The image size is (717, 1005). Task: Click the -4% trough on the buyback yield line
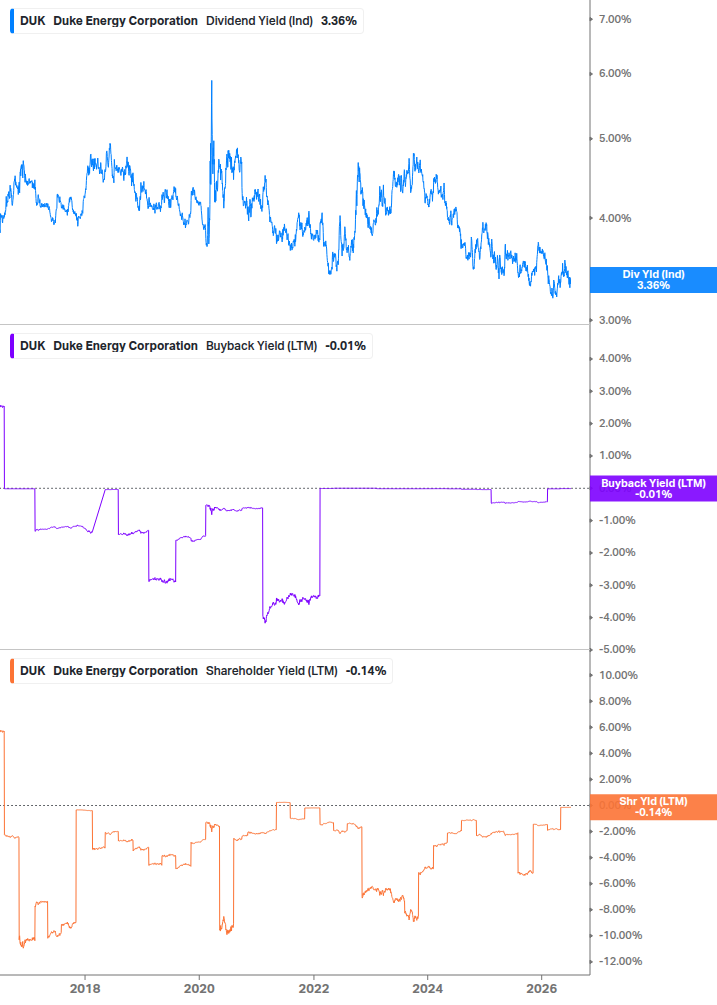point(265,621)
